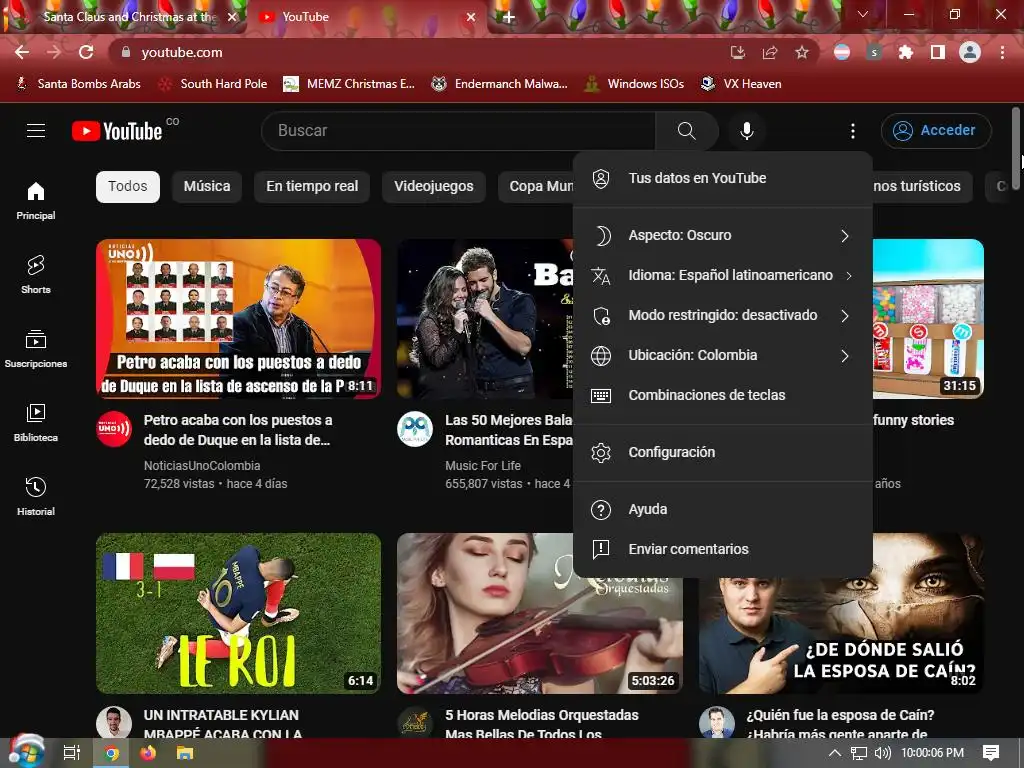This screenshot has width=1024, height=768.
Task: Open Ayuda from the menu
Action: pyautogui.click(x=723, y=509)
